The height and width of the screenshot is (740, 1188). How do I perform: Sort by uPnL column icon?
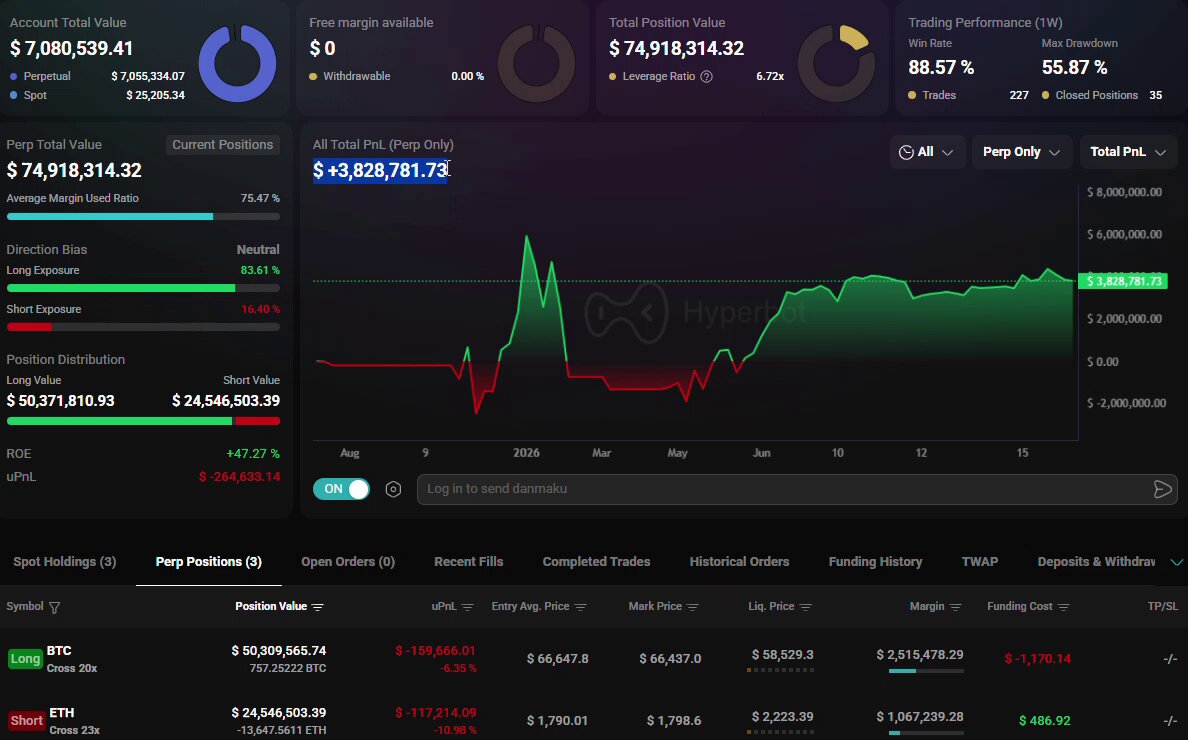tap(467, 607)
